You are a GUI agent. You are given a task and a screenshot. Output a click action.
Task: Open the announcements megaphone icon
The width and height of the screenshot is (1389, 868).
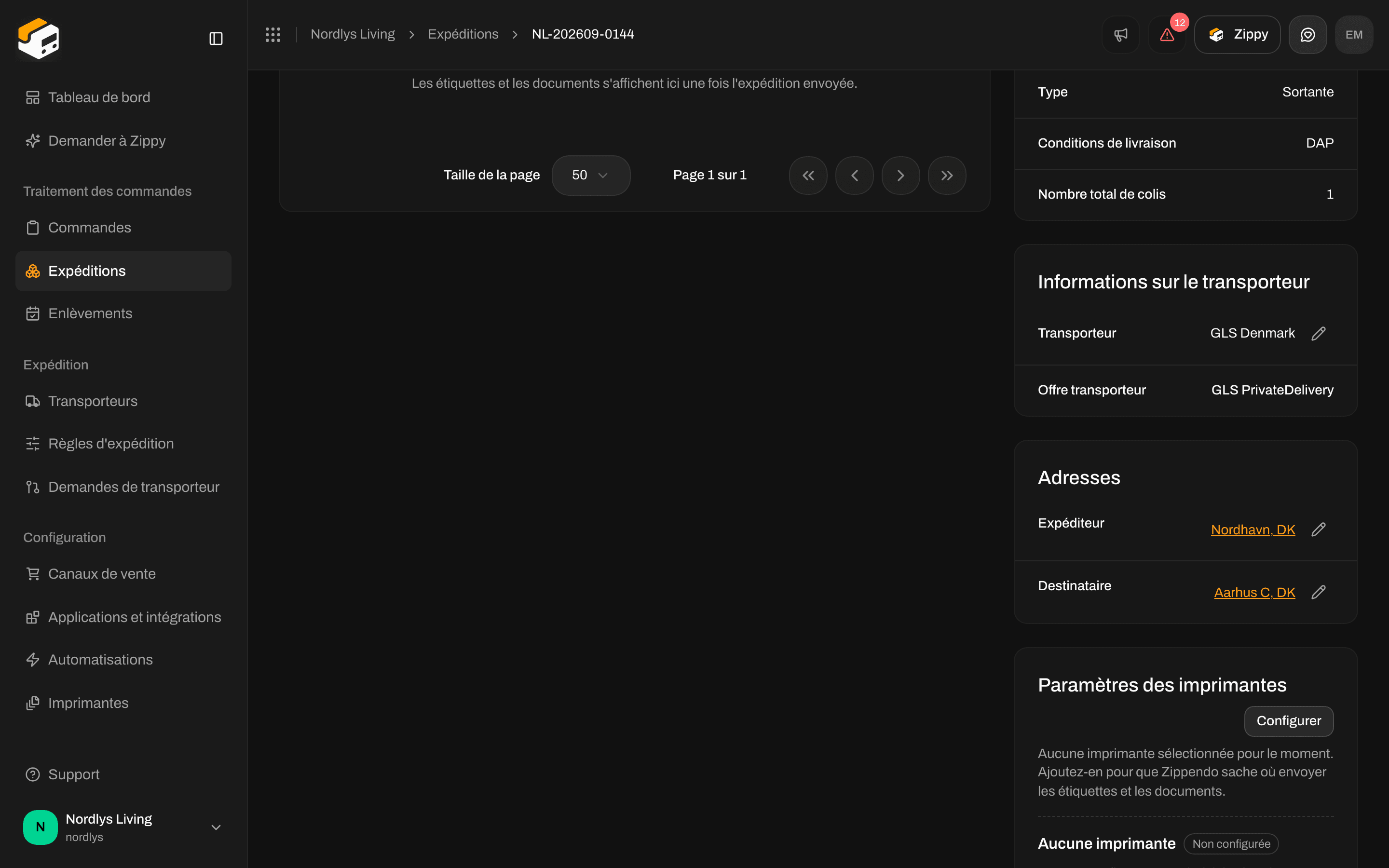[1120, 34]
